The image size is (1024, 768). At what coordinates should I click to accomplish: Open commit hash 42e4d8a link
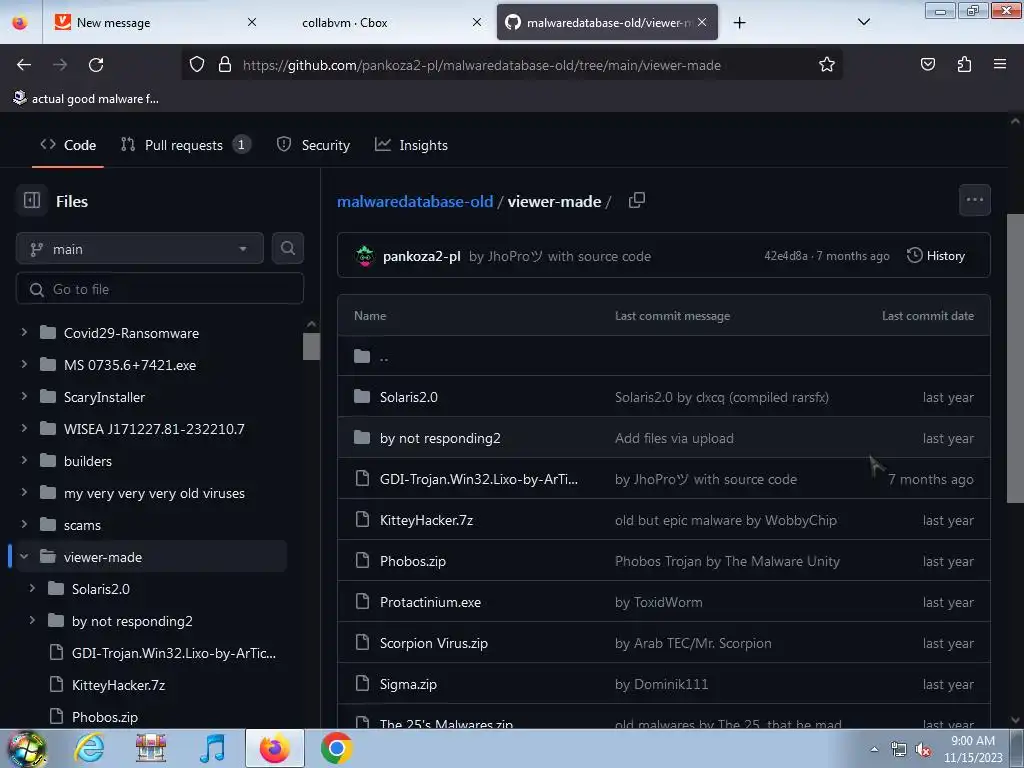[786, 256]
